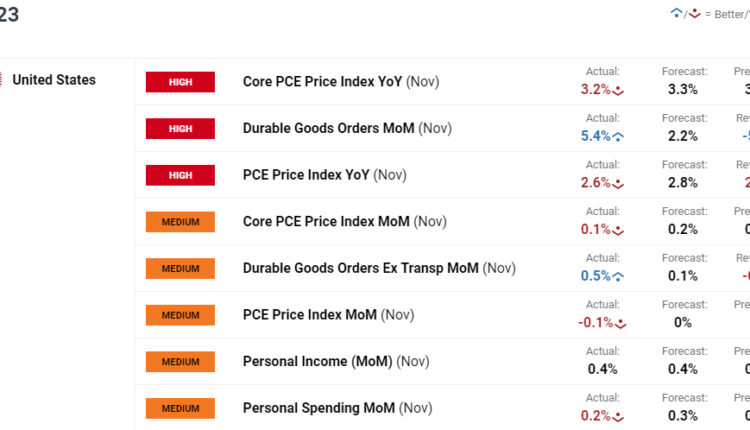The height and width of the screenshot is (430, 750).
Task: Click the red arrow icon beside -0.1% actual
Action: click(622, 323)
